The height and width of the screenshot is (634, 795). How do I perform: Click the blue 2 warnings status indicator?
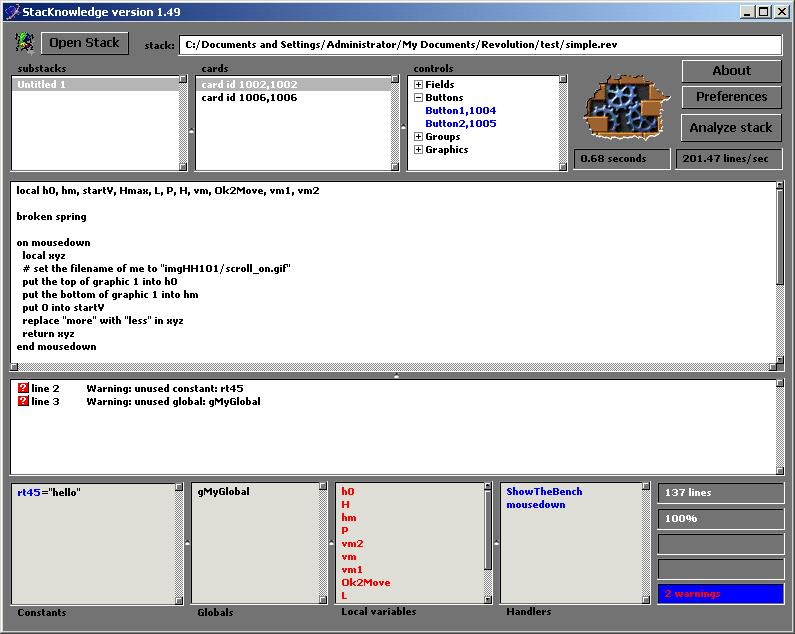point(720,594)
